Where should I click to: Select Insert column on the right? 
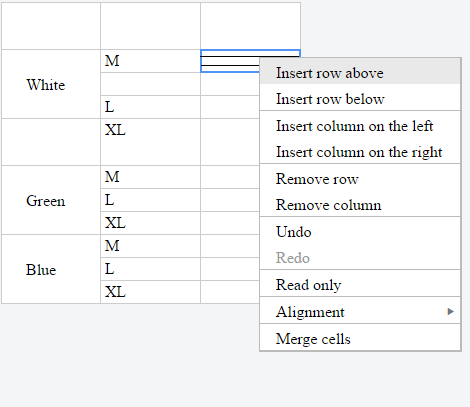point(360,152)
